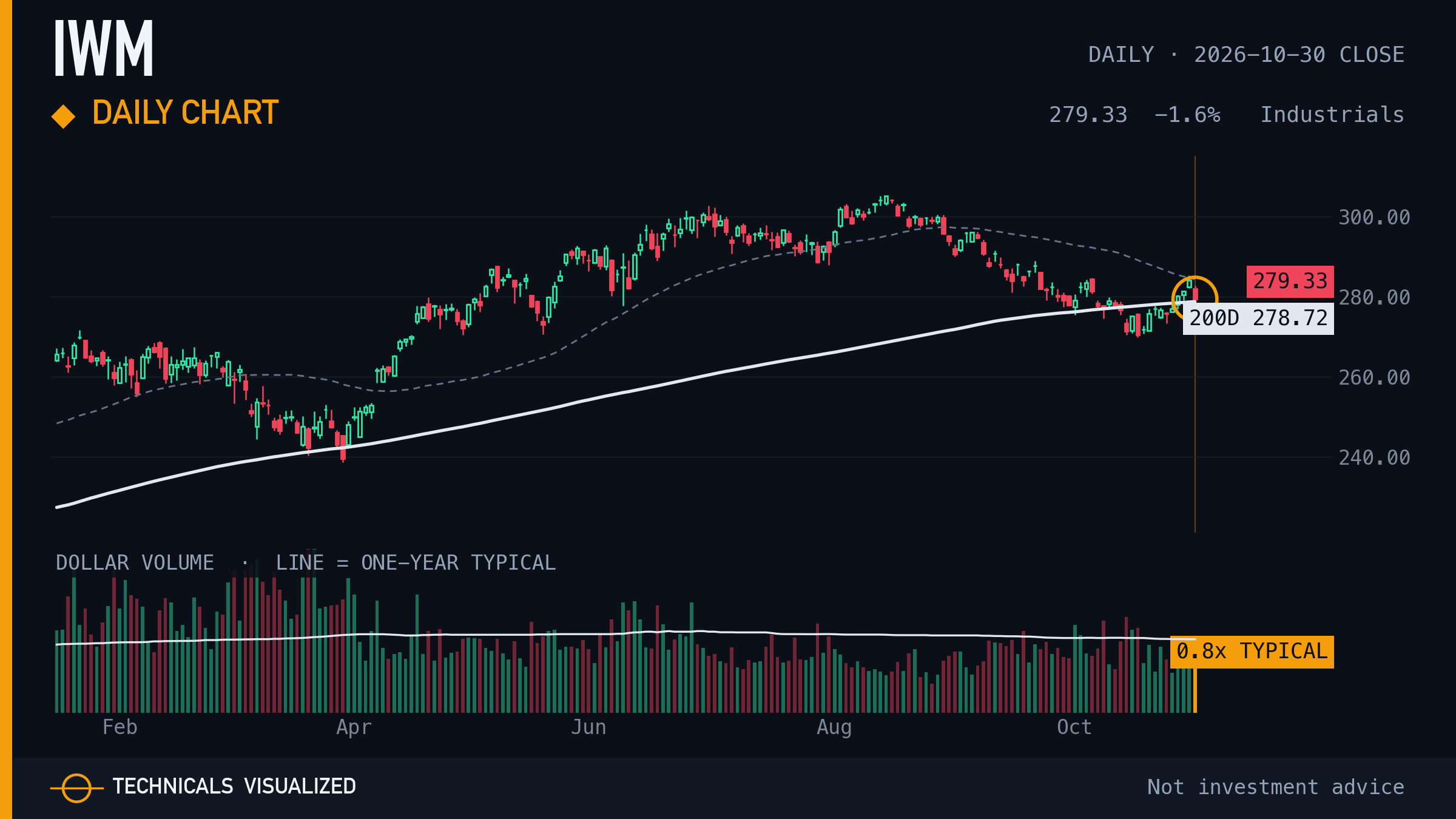Image resolution: width=1456 pixels, height=819 pixels.
Task: Click the 'DAILY · 2026-10-30 CLOSE' label
Action: (x=1246, y=55)
